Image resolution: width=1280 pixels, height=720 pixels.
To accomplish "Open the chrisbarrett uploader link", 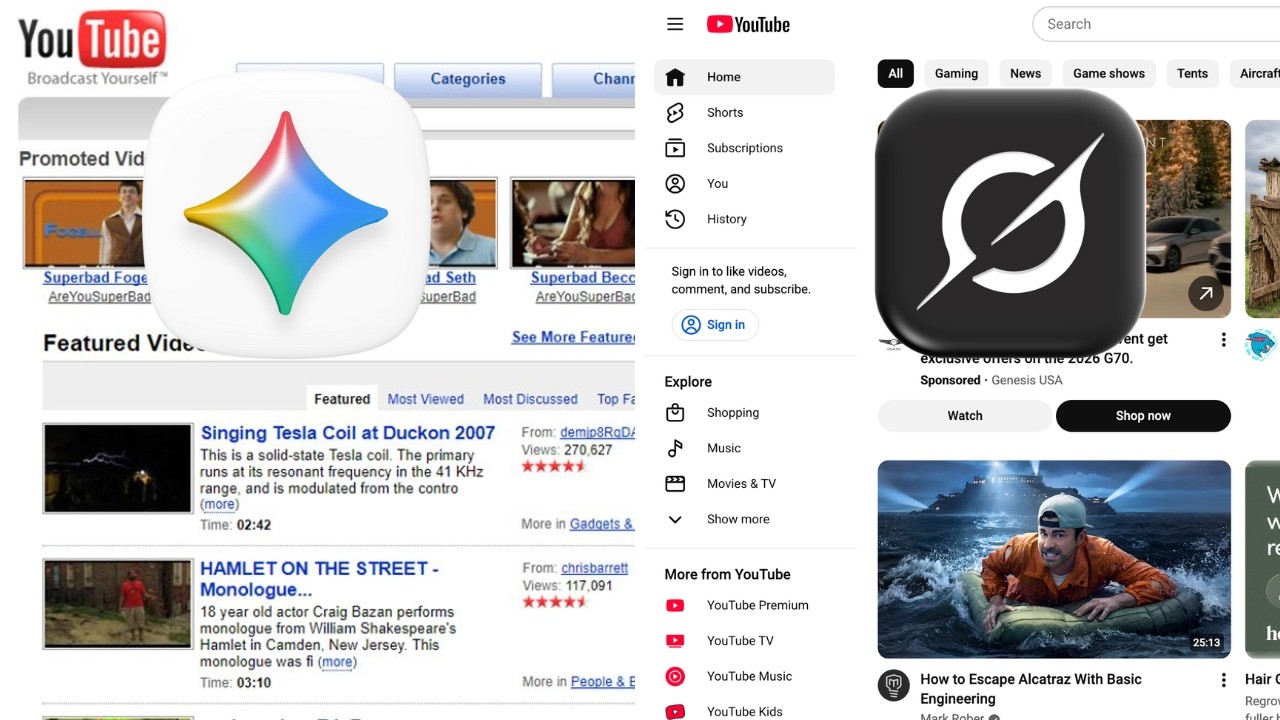I will (x=594, y=568).
